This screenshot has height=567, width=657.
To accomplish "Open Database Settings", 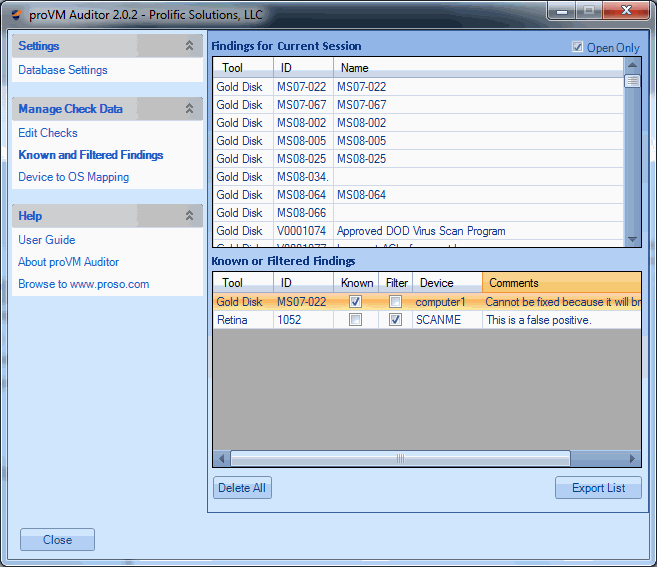I will (63, 70).
